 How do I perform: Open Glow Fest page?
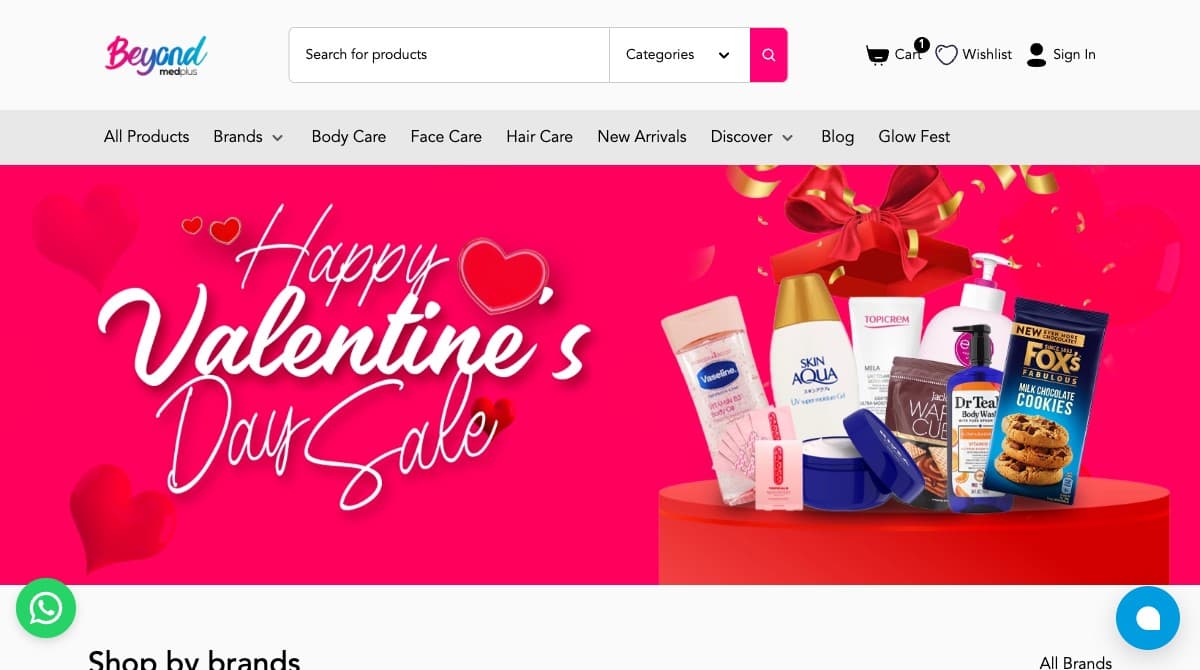pyautogui.click(x=914, y=137)
